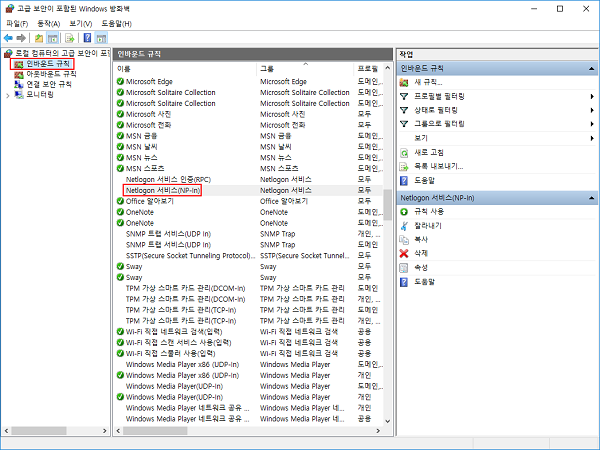Click rule list horizontal scroll right arrow
This screenshot has height=450, width=600.
pos(378,431)
